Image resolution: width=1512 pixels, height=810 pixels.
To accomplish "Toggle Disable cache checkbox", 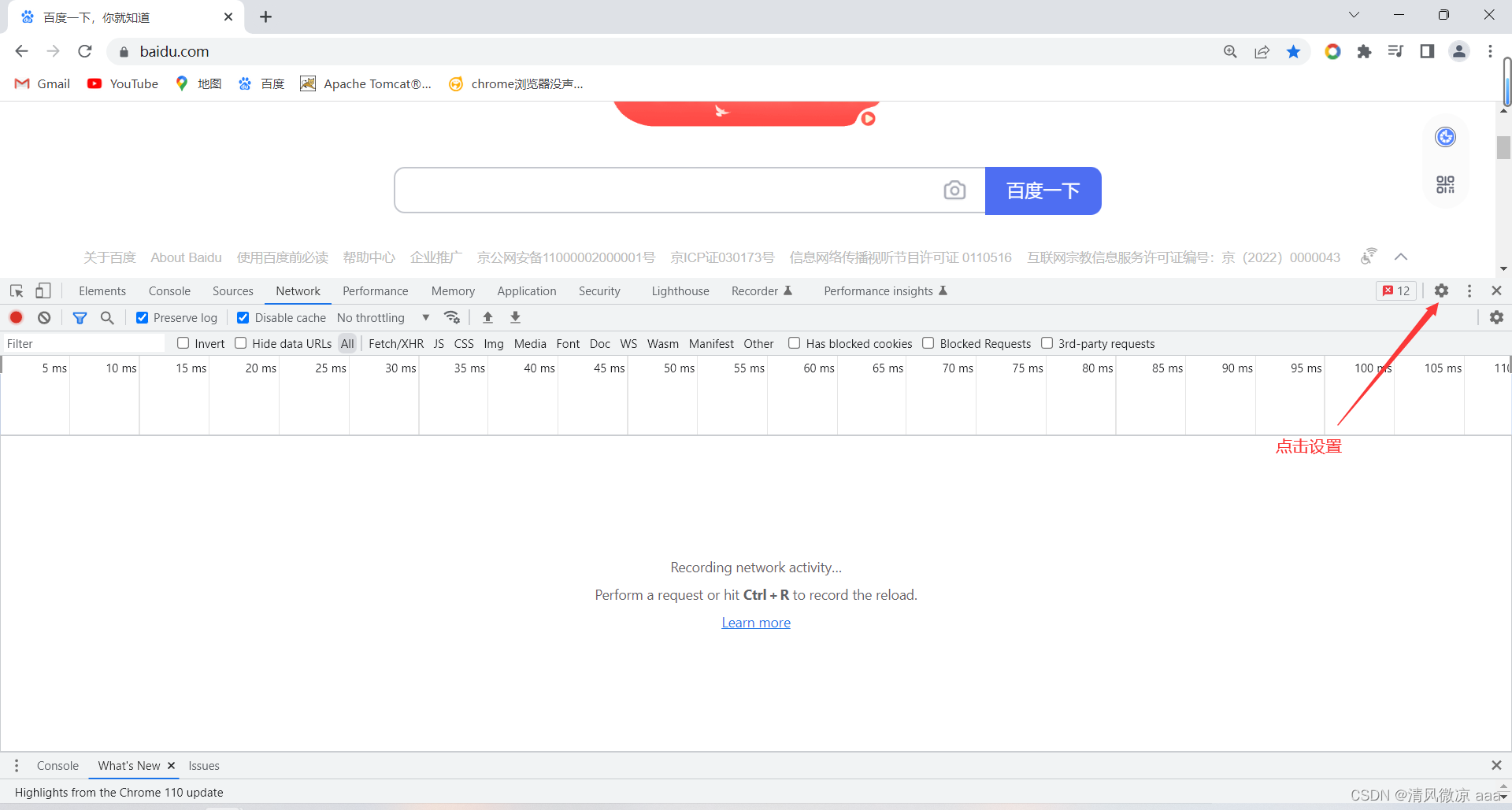I will click(243, 317).
